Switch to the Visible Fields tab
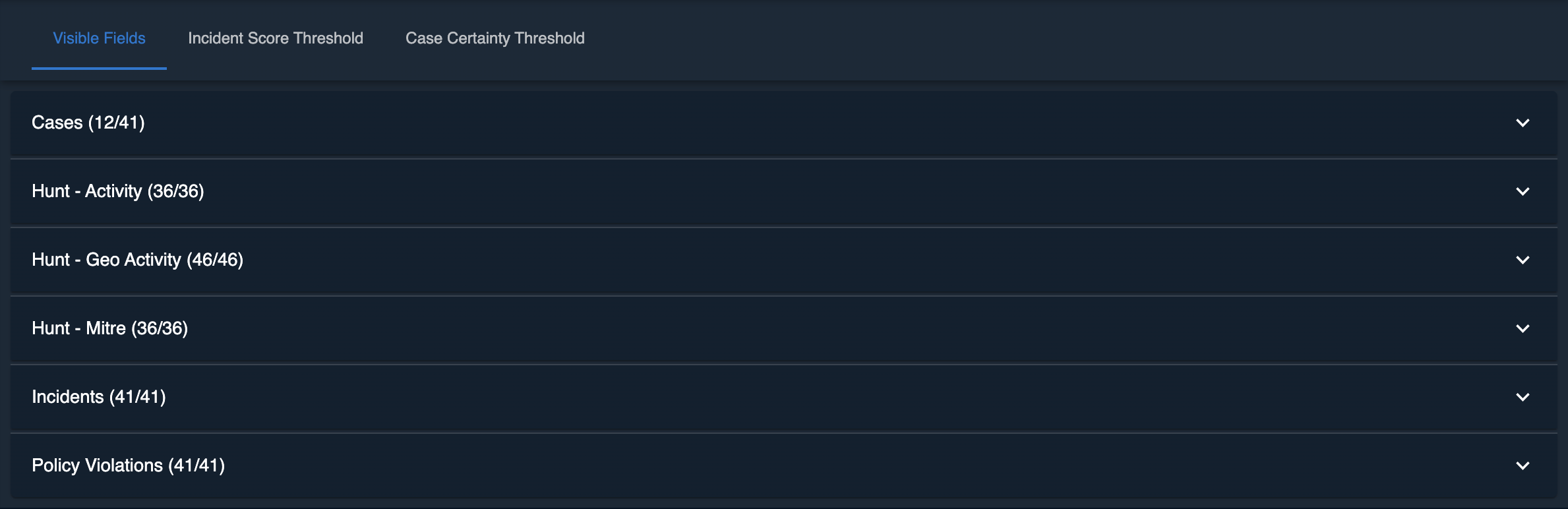Screen dimensions: 1568x509 point(99,38)
